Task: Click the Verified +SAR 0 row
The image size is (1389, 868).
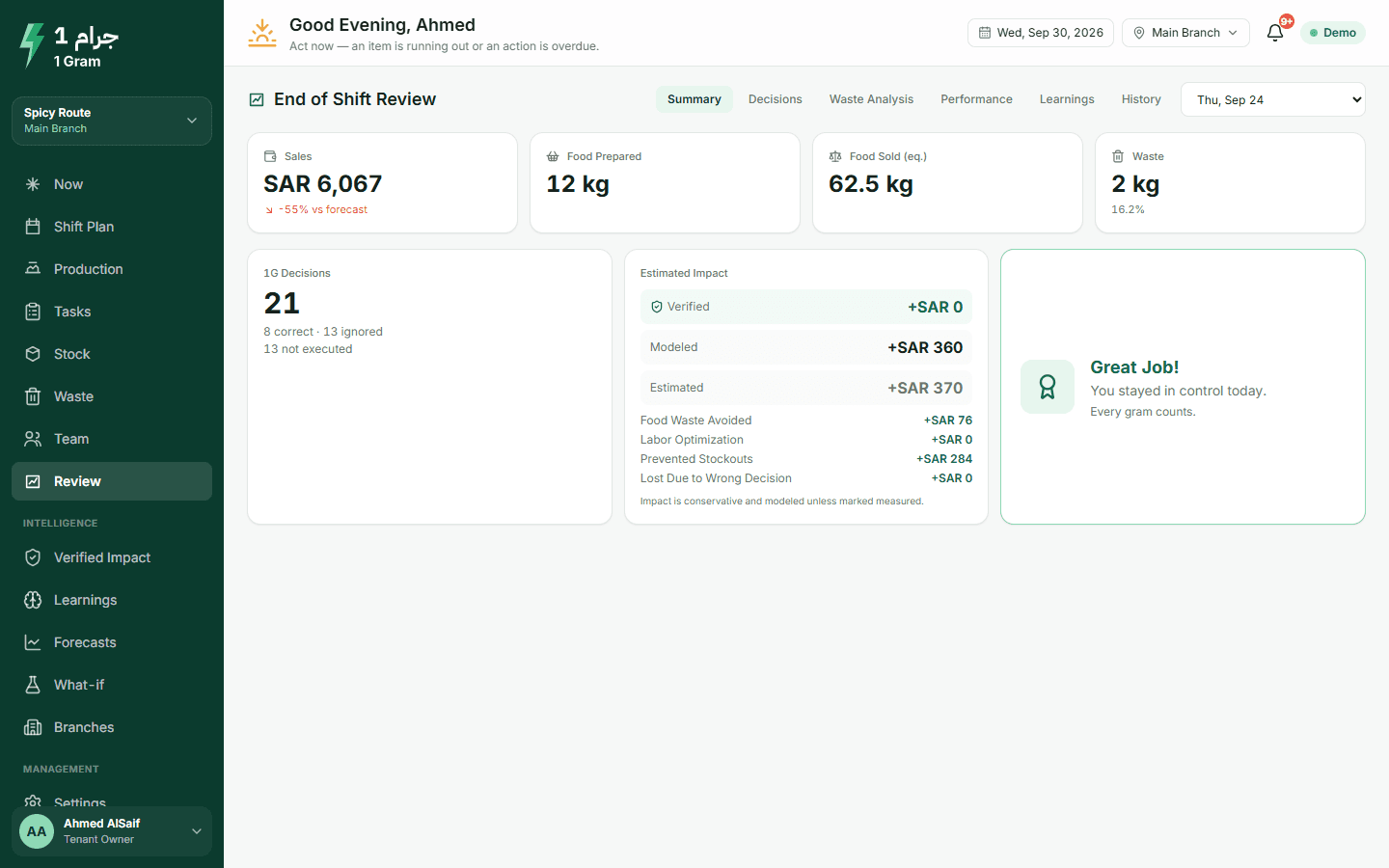Action: click(806, 307)
